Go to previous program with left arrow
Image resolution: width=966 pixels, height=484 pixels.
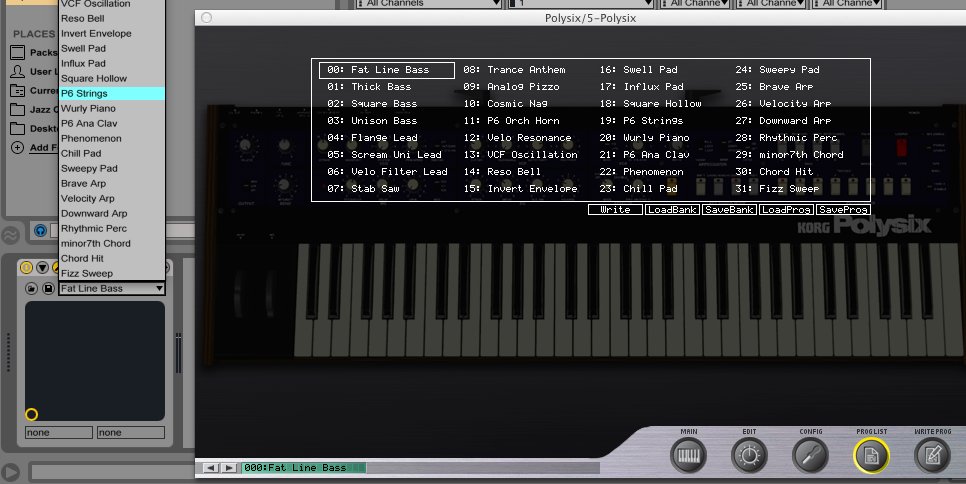210,468
